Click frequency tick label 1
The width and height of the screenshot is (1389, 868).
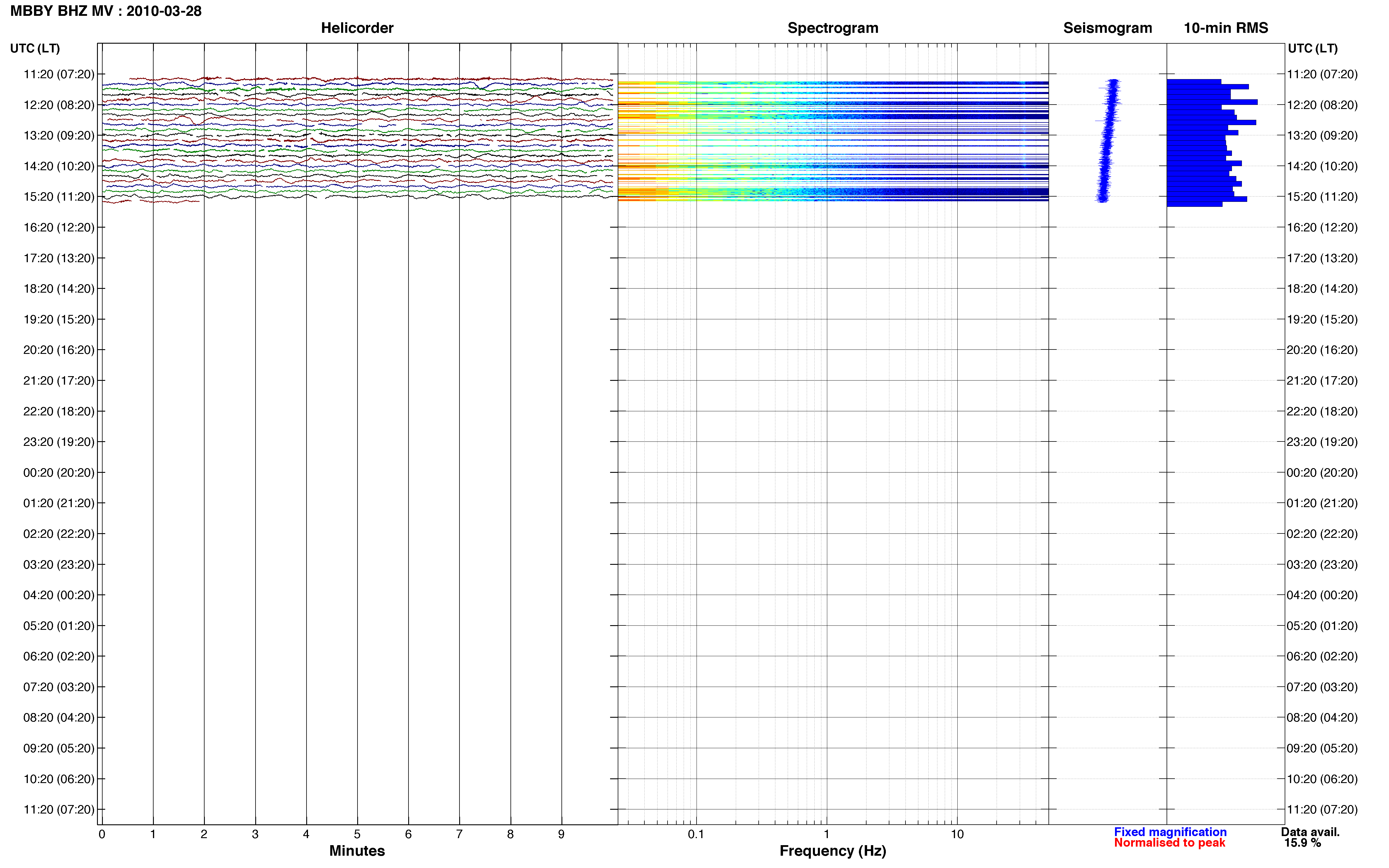(x=826, y=834)
